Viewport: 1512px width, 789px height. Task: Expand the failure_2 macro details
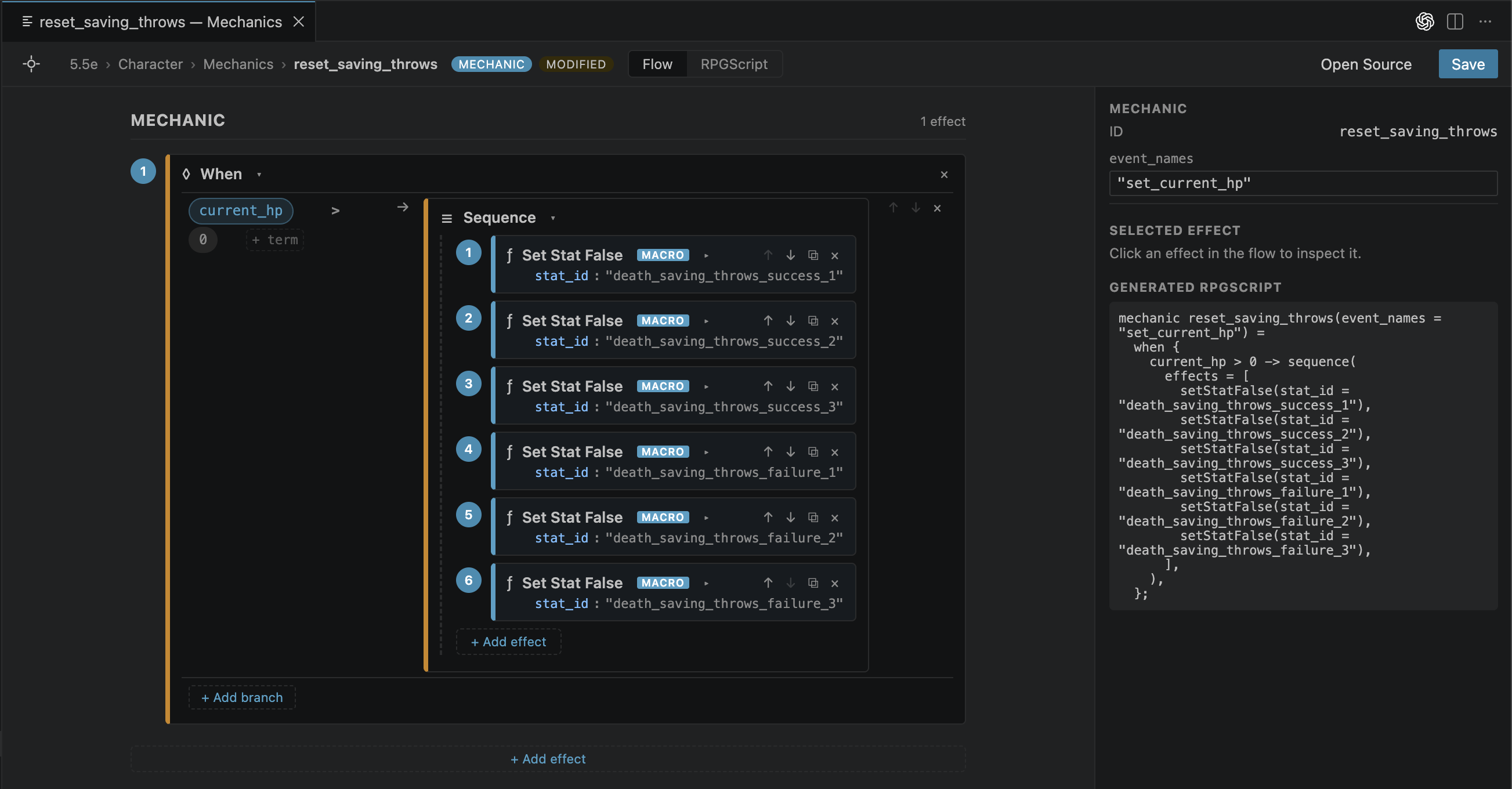click(x=706, y=517)
